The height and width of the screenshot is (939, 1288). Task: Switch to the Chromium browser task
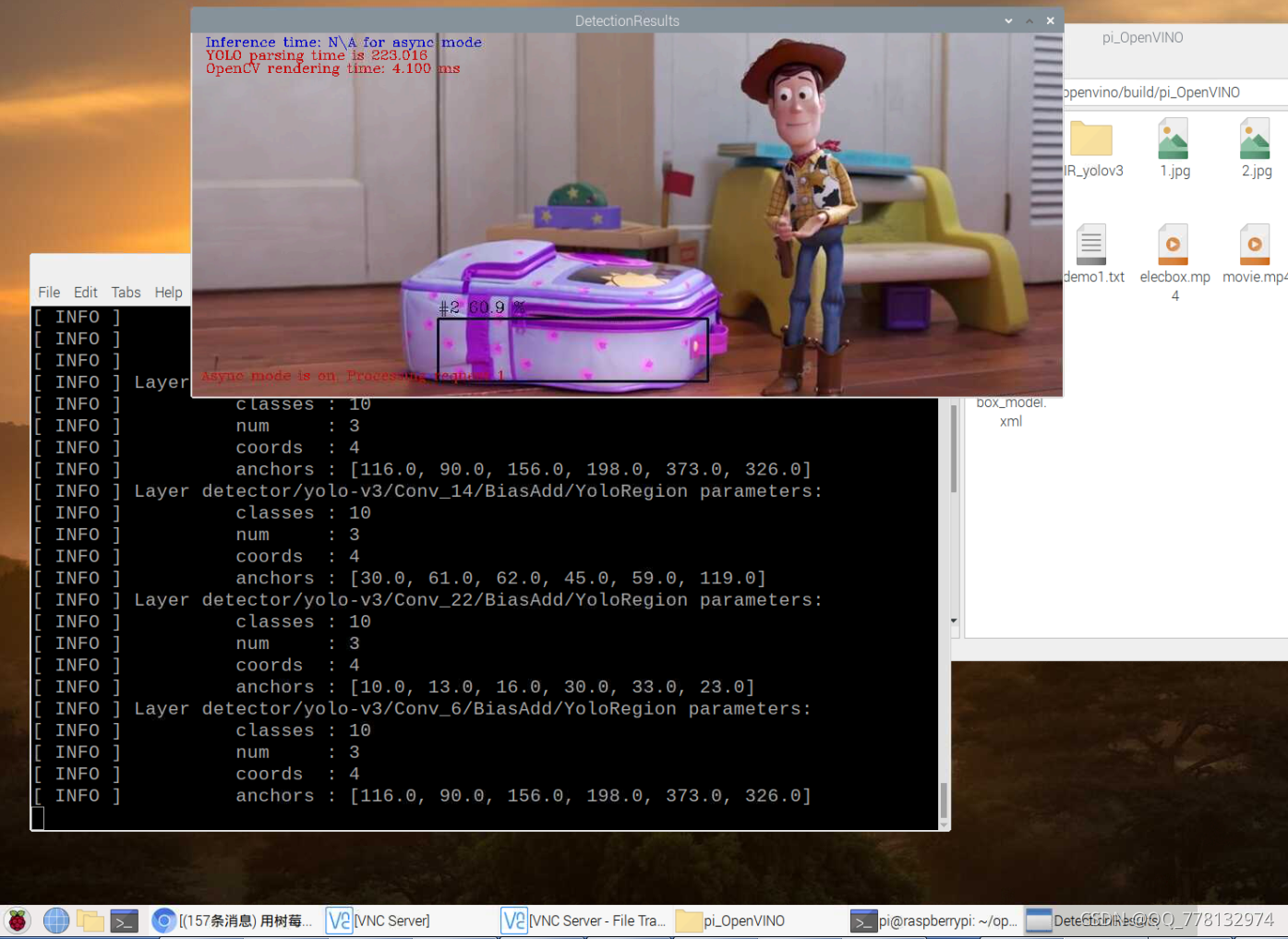click(232, 921)
